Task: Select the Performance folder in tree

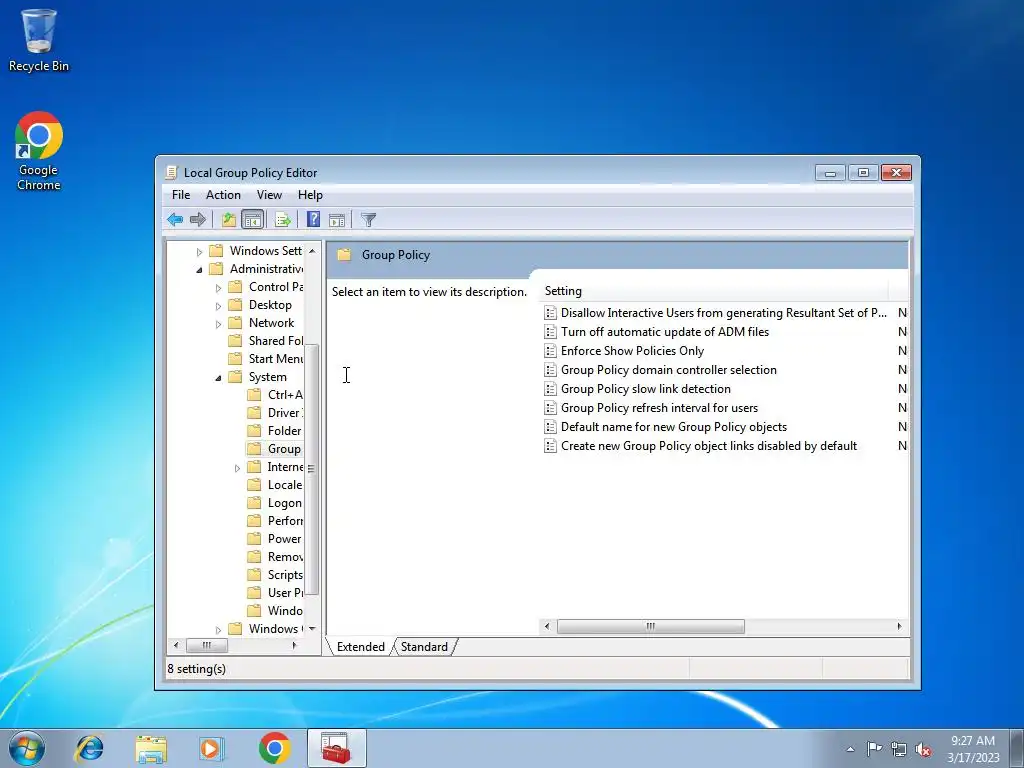Action: point(276,520)
